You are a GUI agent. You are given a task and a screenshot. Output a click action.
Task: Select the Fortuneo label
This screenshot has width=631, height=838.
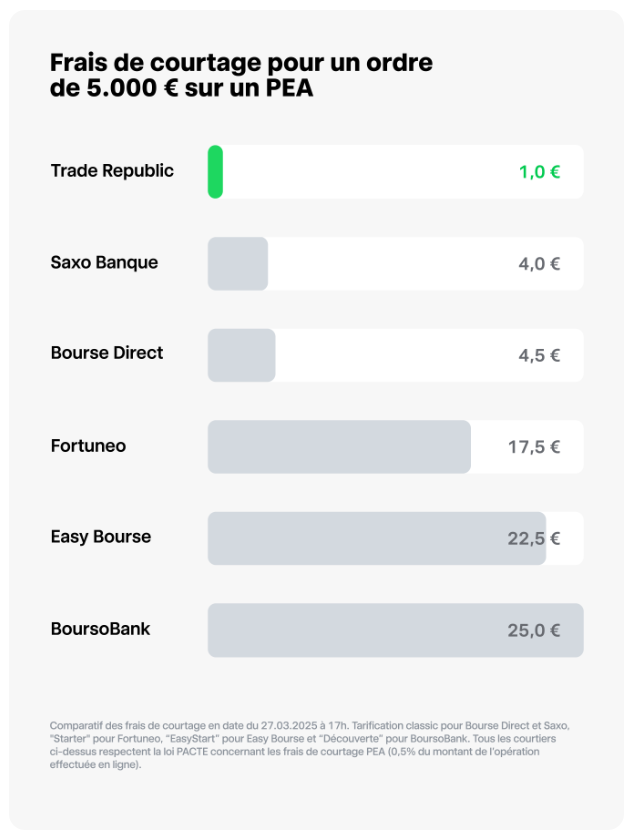point(88,446)
